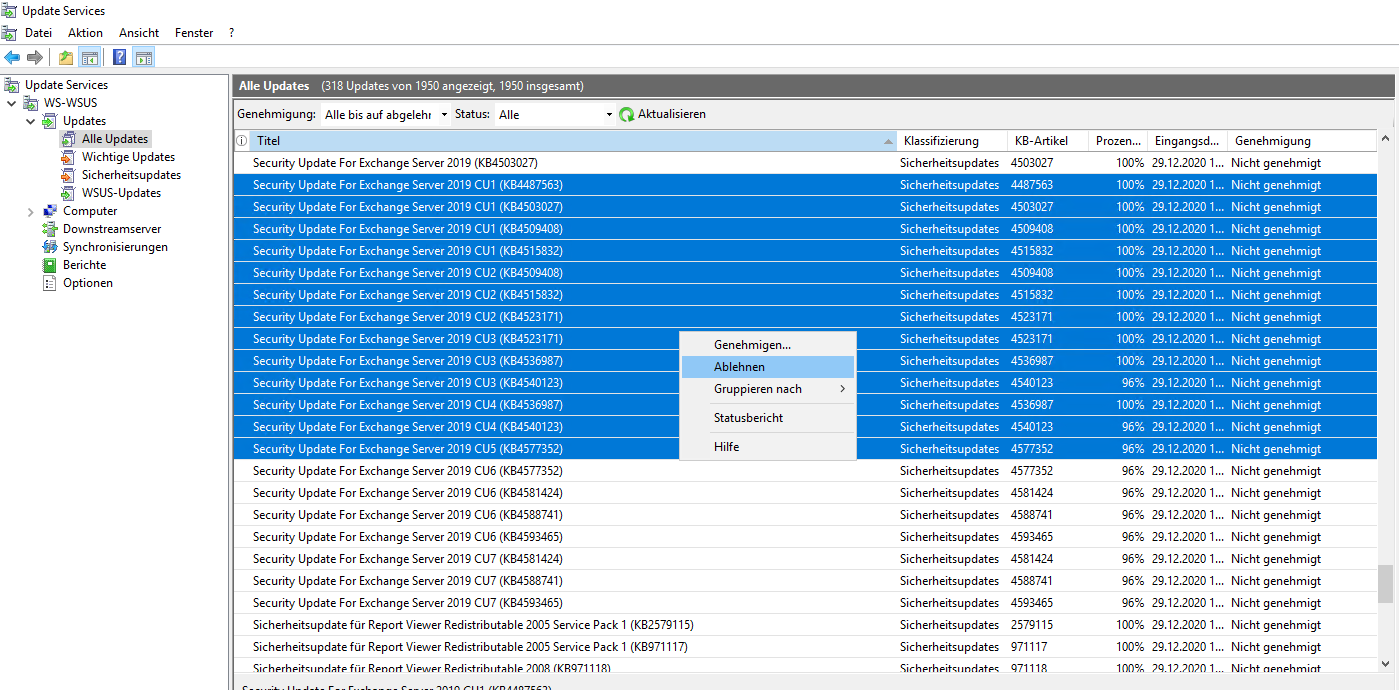Click the Forward arrow toolbar icon
Viewport: 1399px width, 690px height.
pos(35,57)
